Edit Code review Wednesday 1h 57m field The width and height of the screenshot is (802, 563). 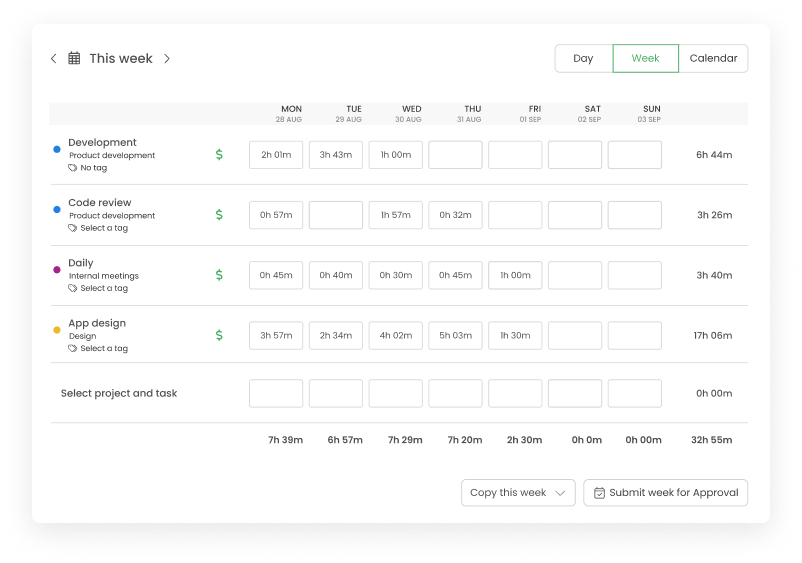point(395,215)
